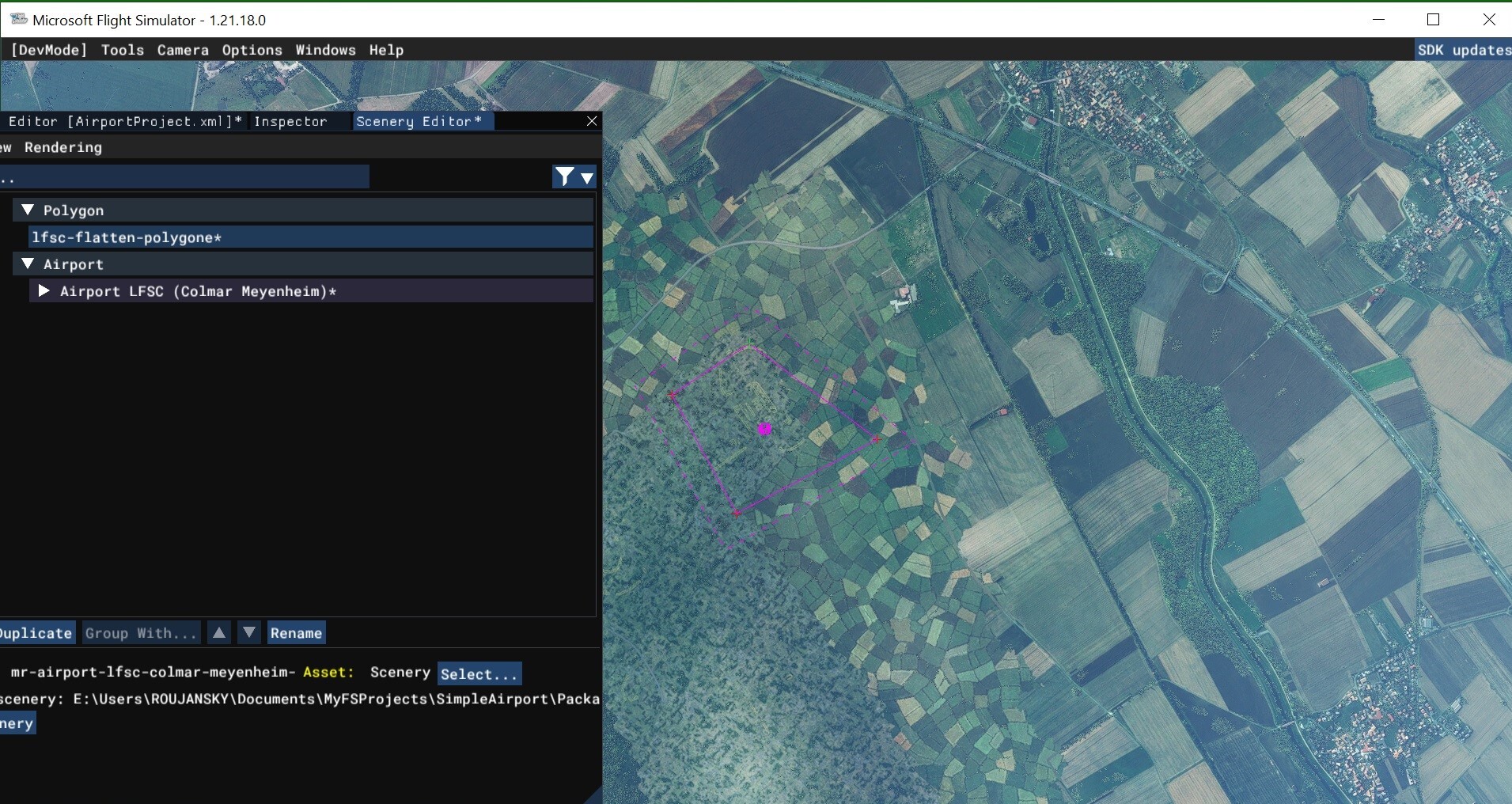Click the Rename button
1512x804 pixels.
(x=296, y=633)
